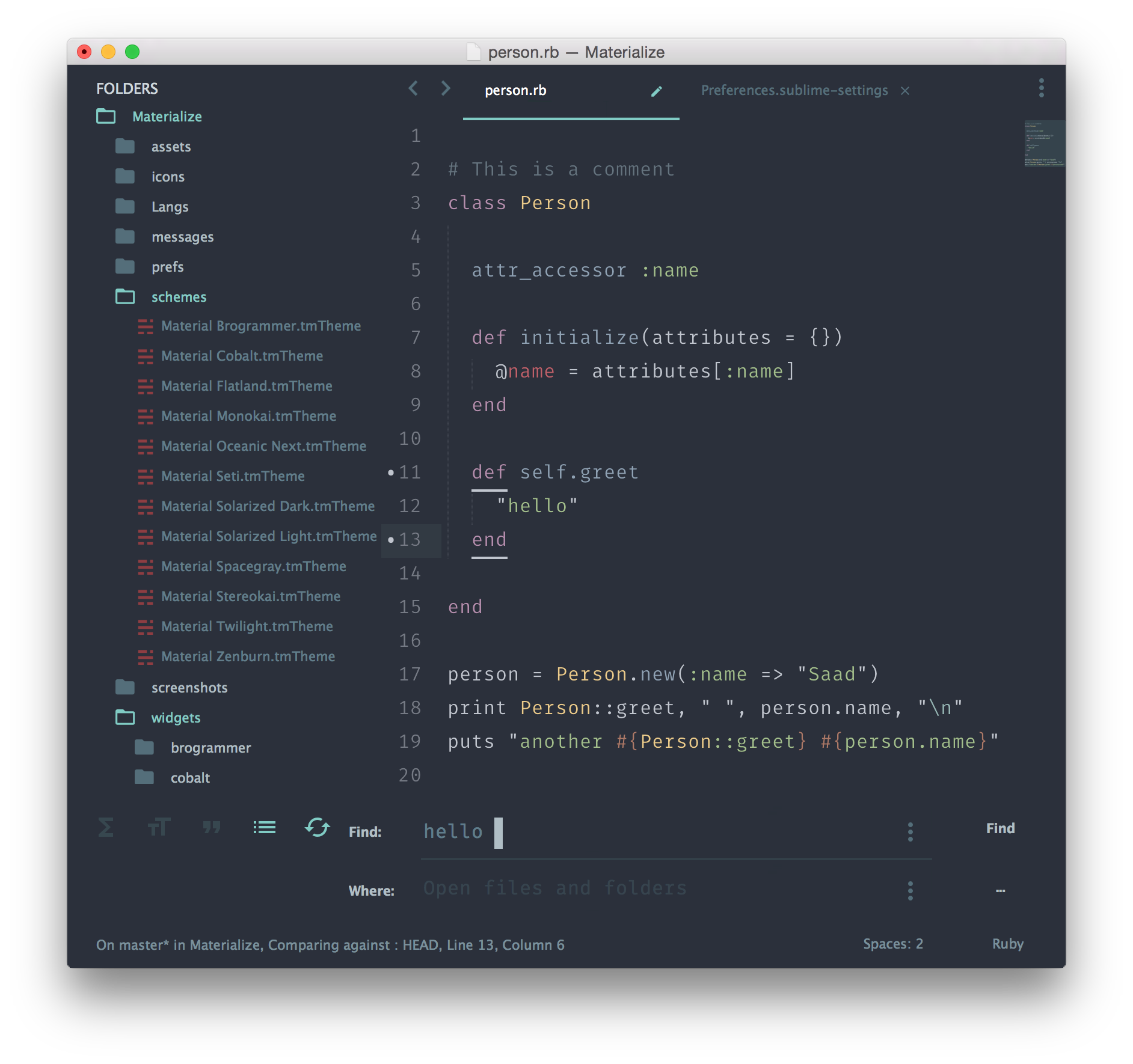Click the unsaved pencil icon on person.rb tab

pos(657,91)
